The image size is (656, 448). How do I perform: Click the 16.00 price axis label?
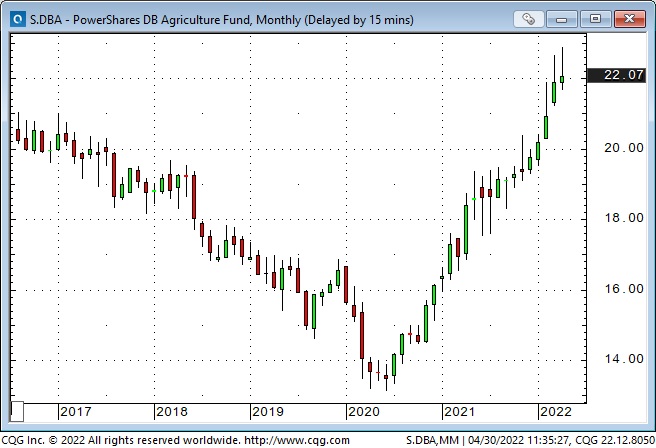tap(624, 289)
